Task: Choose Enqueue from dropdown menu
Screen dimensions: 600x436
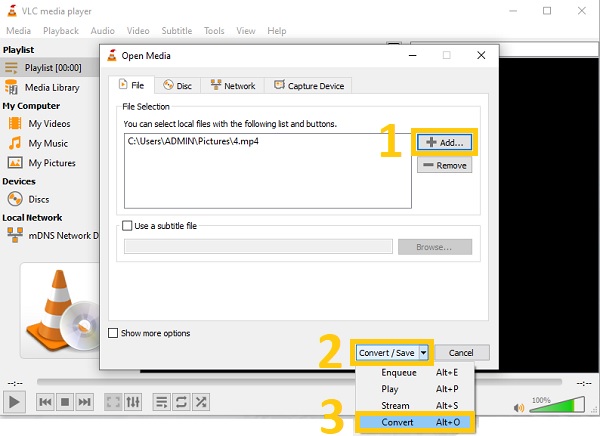Action: [x=415, y=372]
